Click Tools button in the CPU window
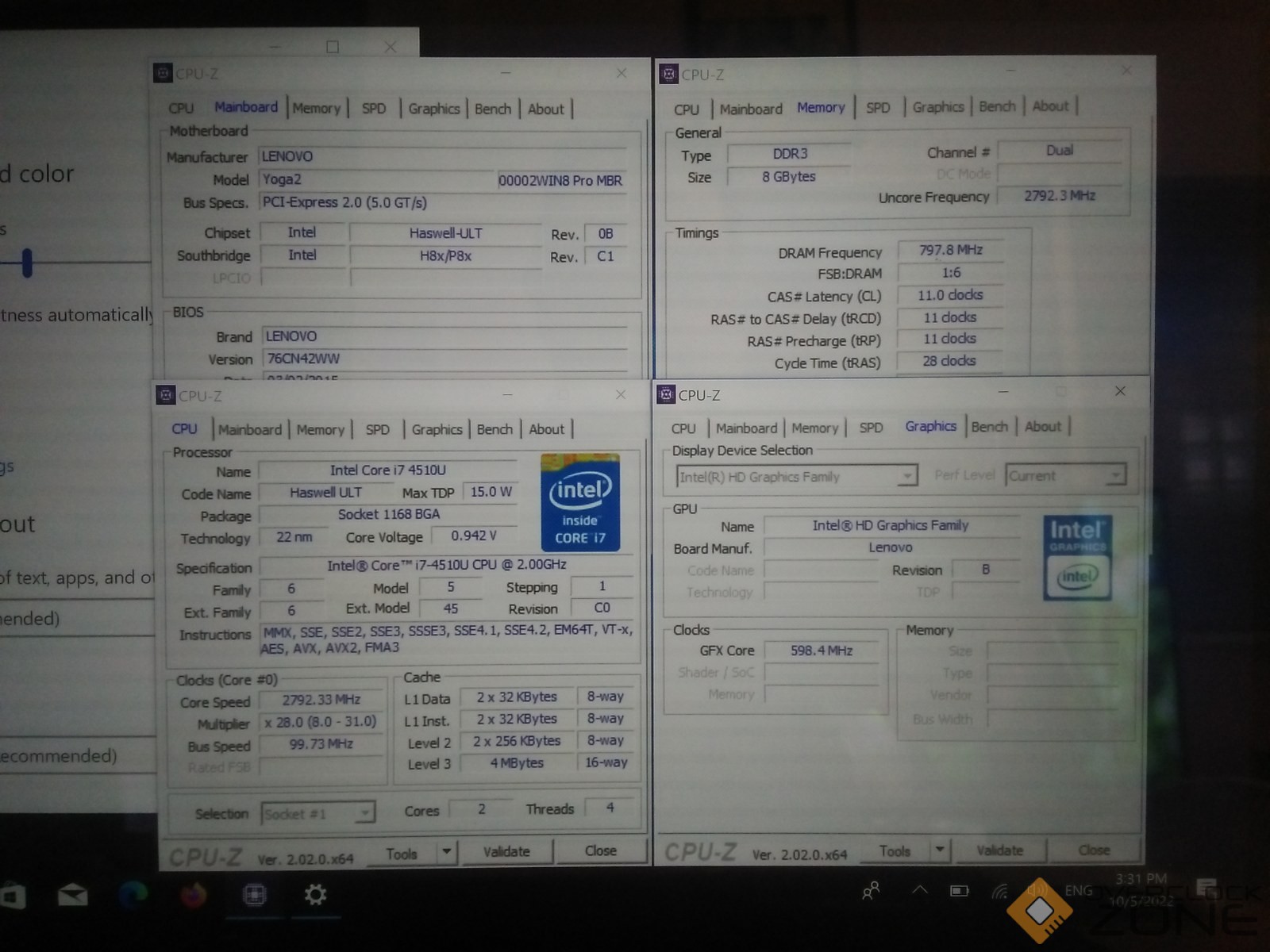Viewport: 1270px width, 952px height. click(402, 854)
